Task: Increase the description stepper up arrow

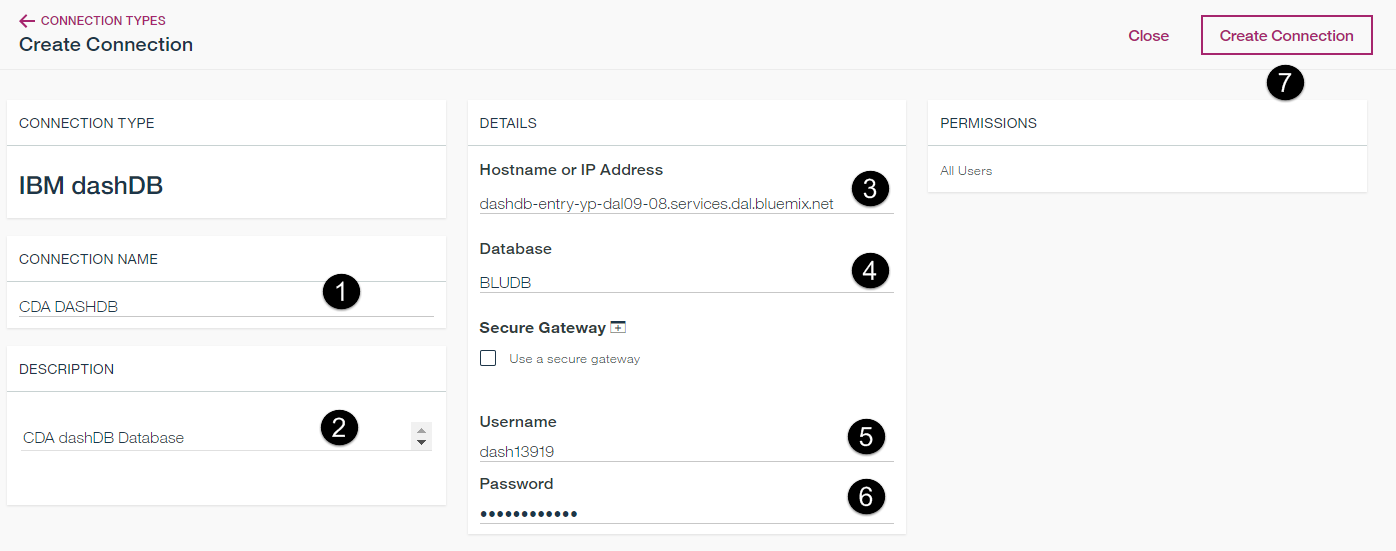Action: click(x=422, y=430)
